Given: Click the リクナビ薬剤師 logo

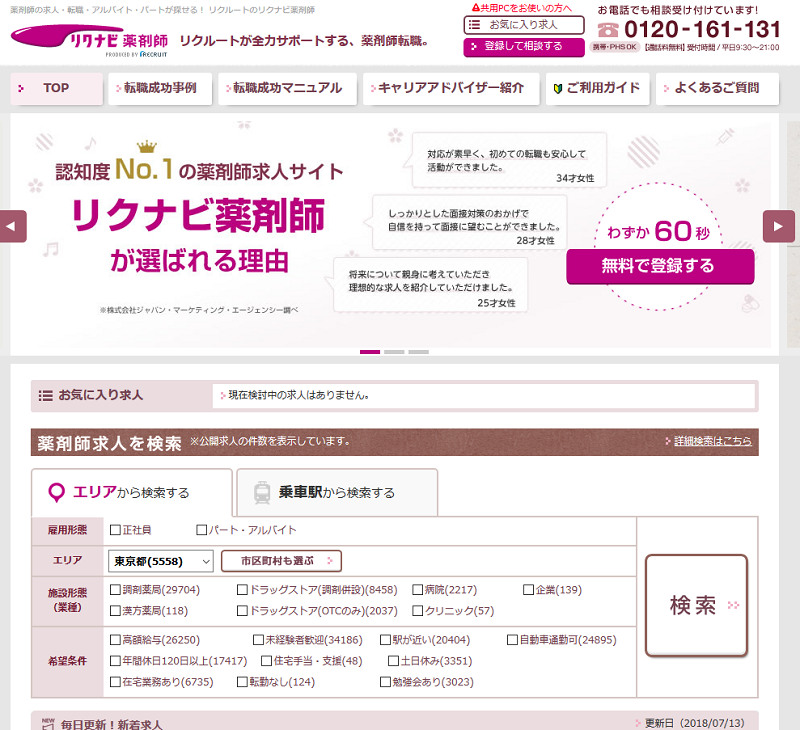Looking at the screenshot, I should point(89,41).
